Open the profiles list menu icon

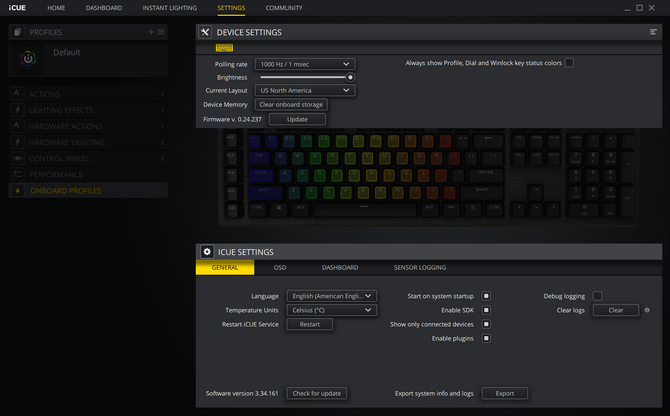[161, 32]
